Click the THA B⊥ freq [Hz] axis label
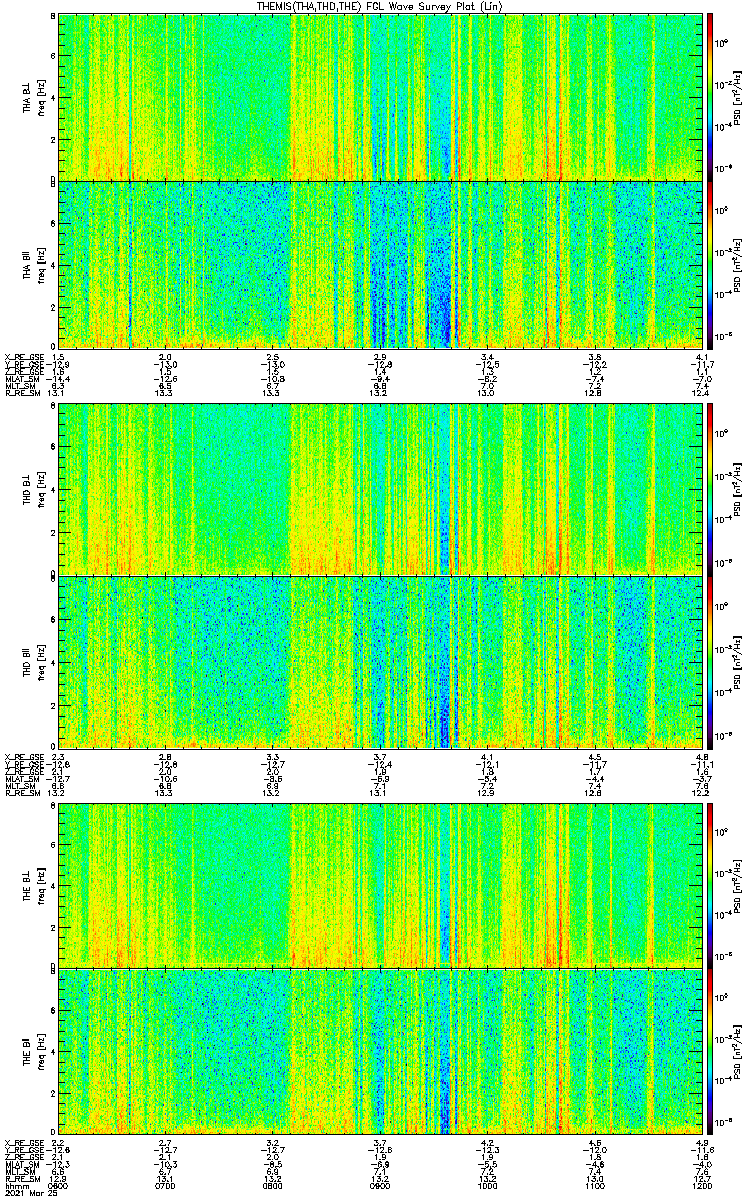The width and height of the screenshot is (750, 1200). tap(32, 97)
